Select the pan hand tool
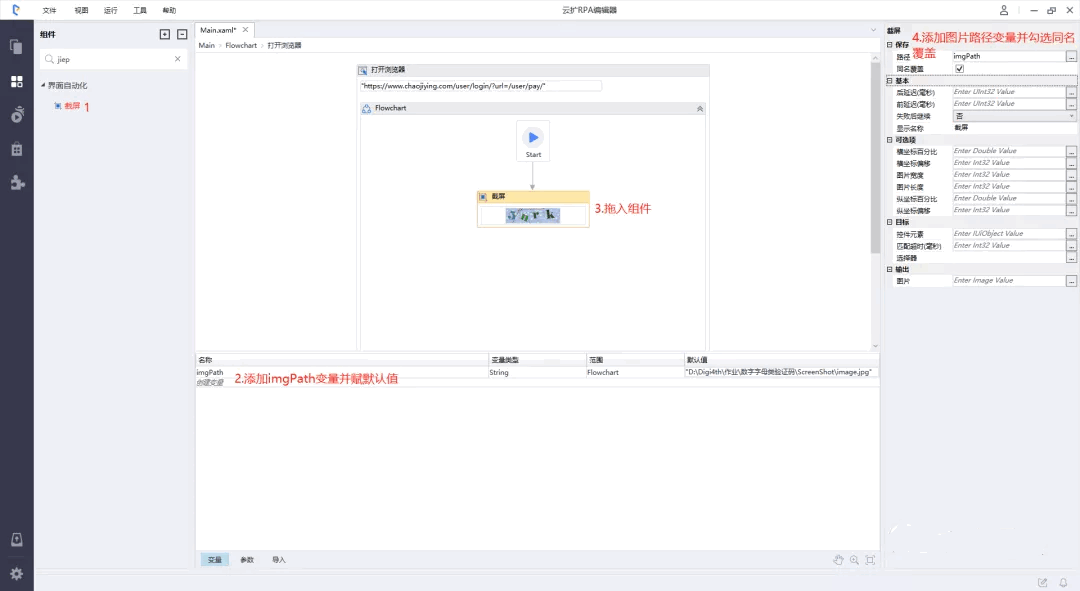Image resolution: width=1080 pixels, height=591 pixels. click(838, 560)
